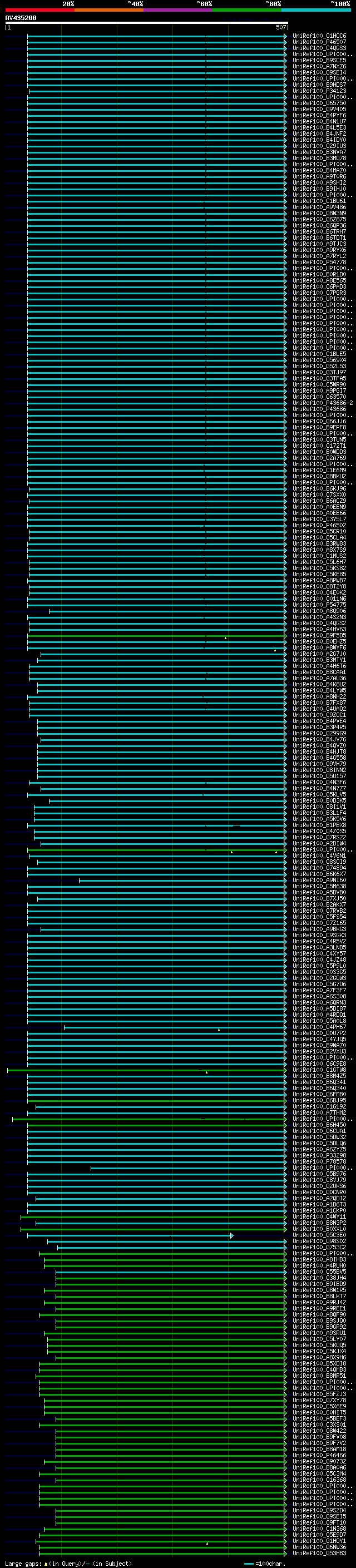This screenshot has height=1568, width=356.
Task: Click the white query sequence bar
Action: click(147, 22)
